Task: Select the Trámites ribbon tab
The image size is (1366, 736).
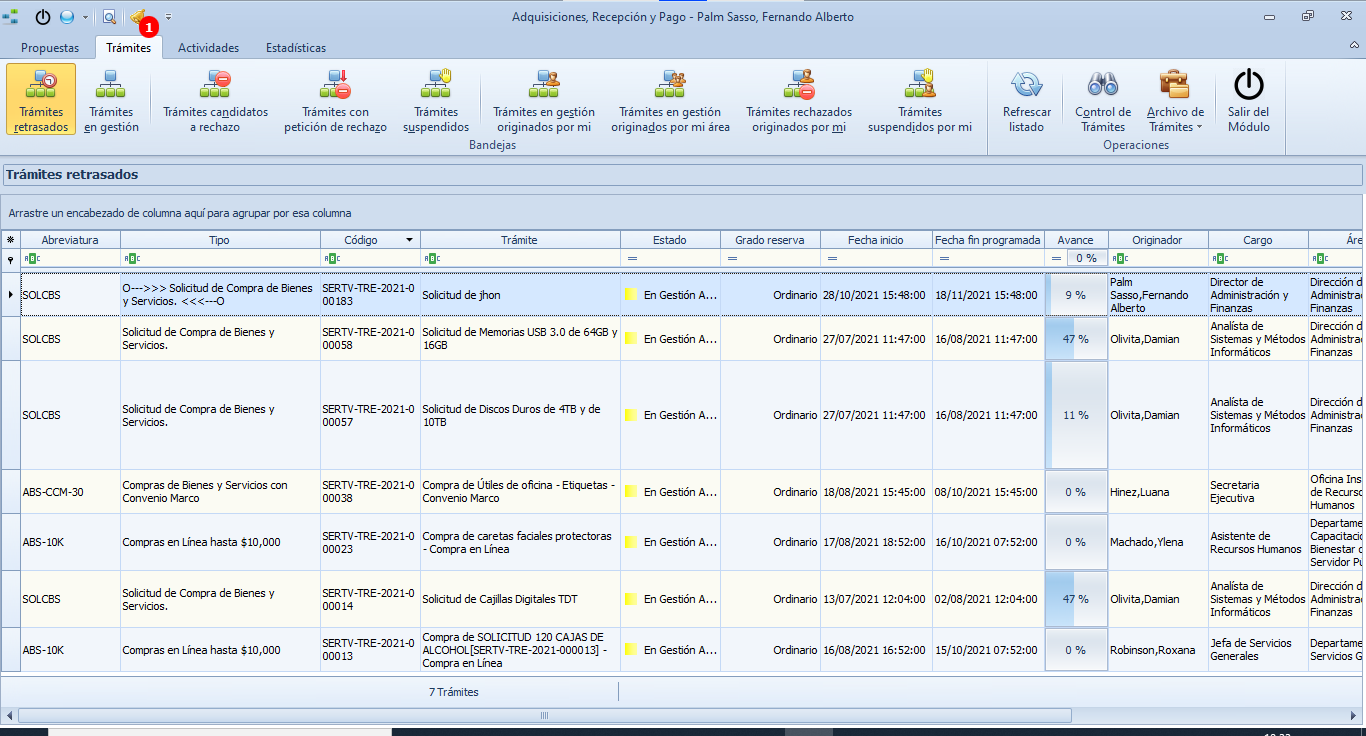Action: coord(129,47)
